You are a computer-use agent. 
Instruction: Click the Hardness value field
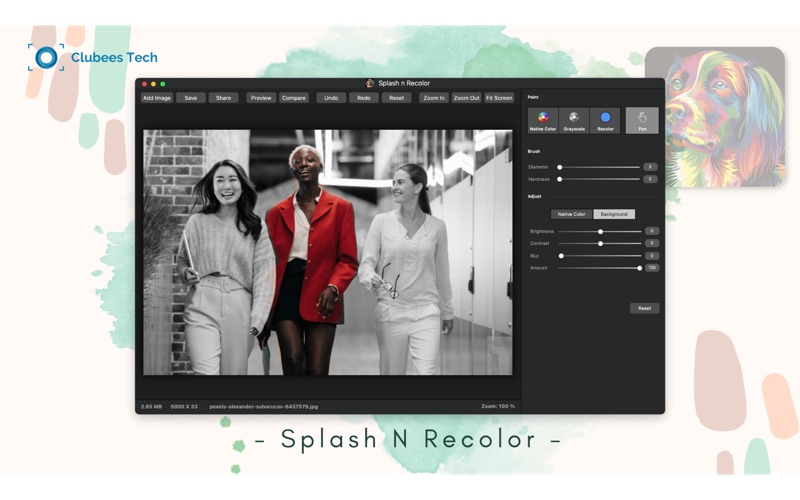(x=651, y=179)
